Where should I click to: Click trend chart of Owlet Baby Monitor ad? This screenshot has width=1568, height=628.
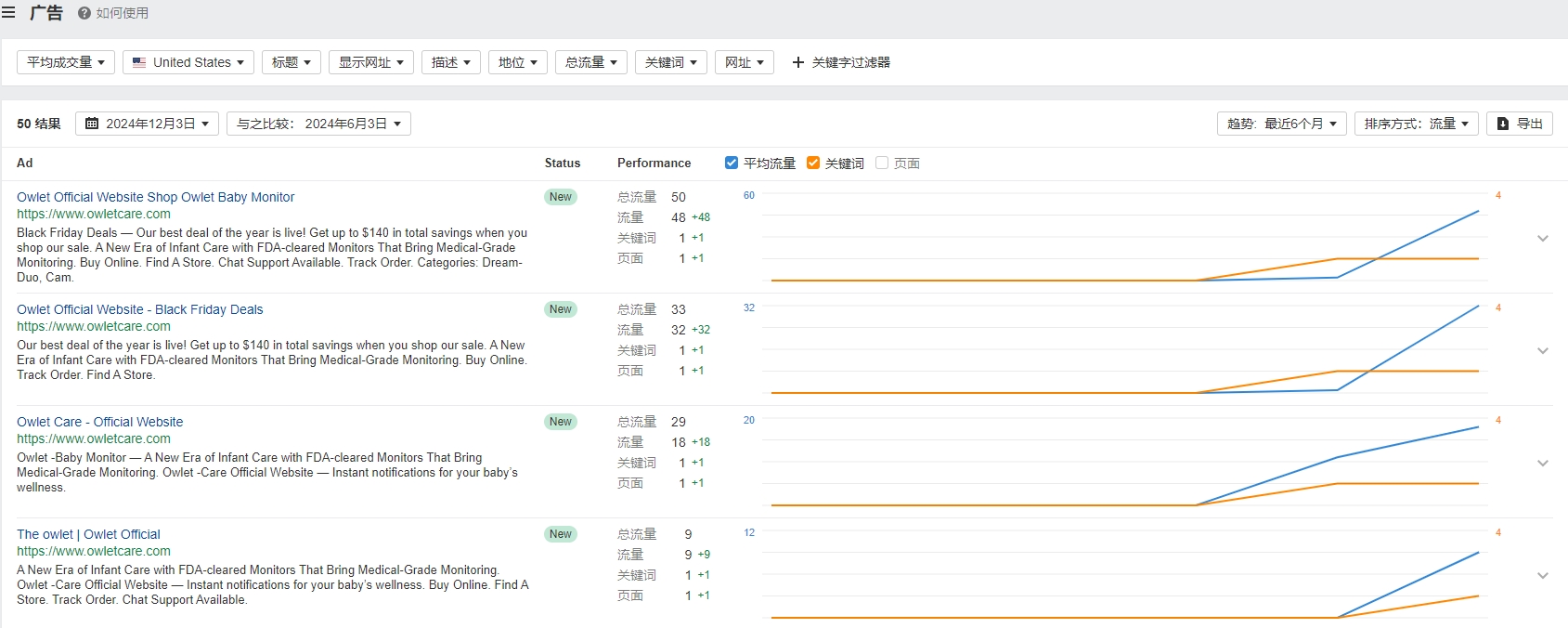(1124, 238)
